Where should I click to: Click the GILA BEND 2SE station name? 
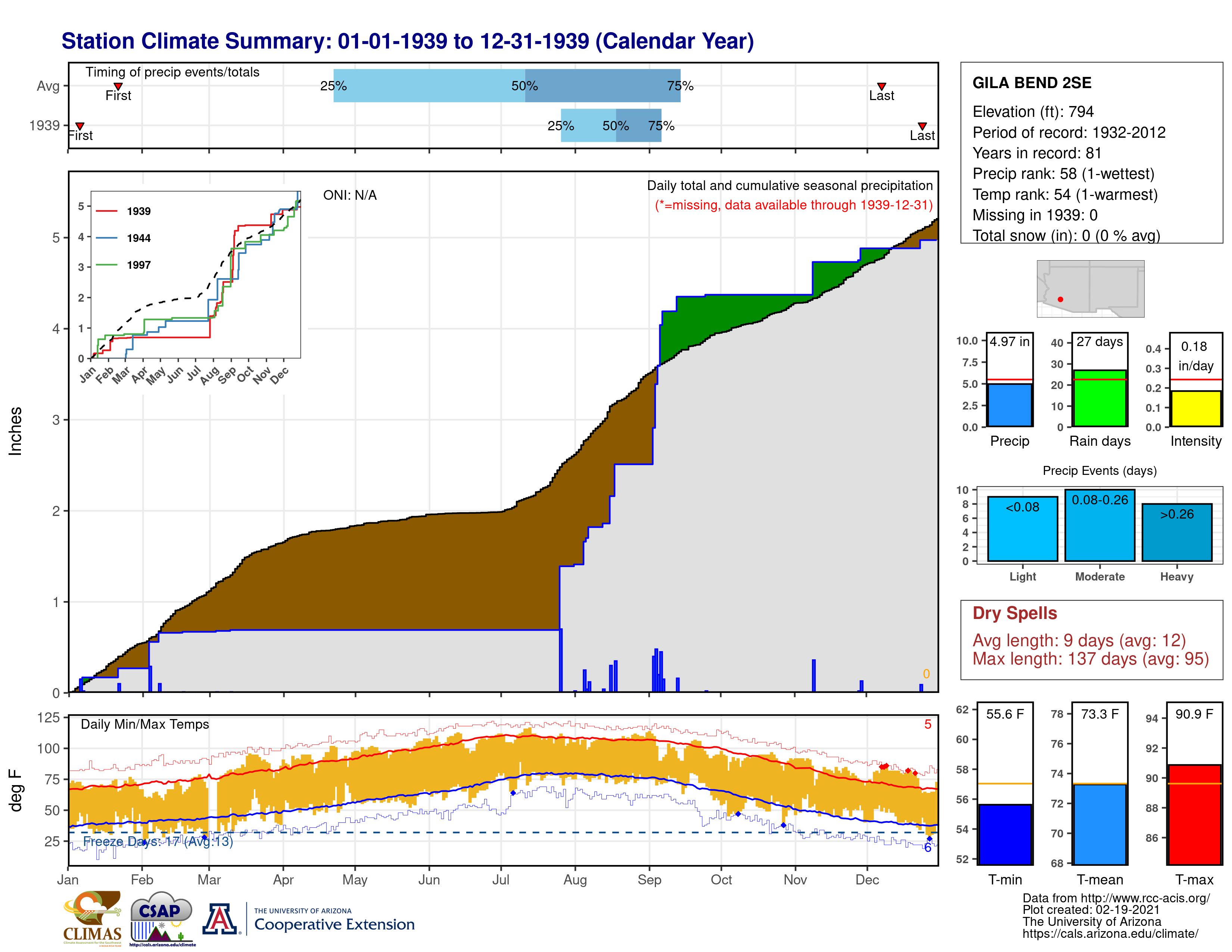tap(1032, 83)
